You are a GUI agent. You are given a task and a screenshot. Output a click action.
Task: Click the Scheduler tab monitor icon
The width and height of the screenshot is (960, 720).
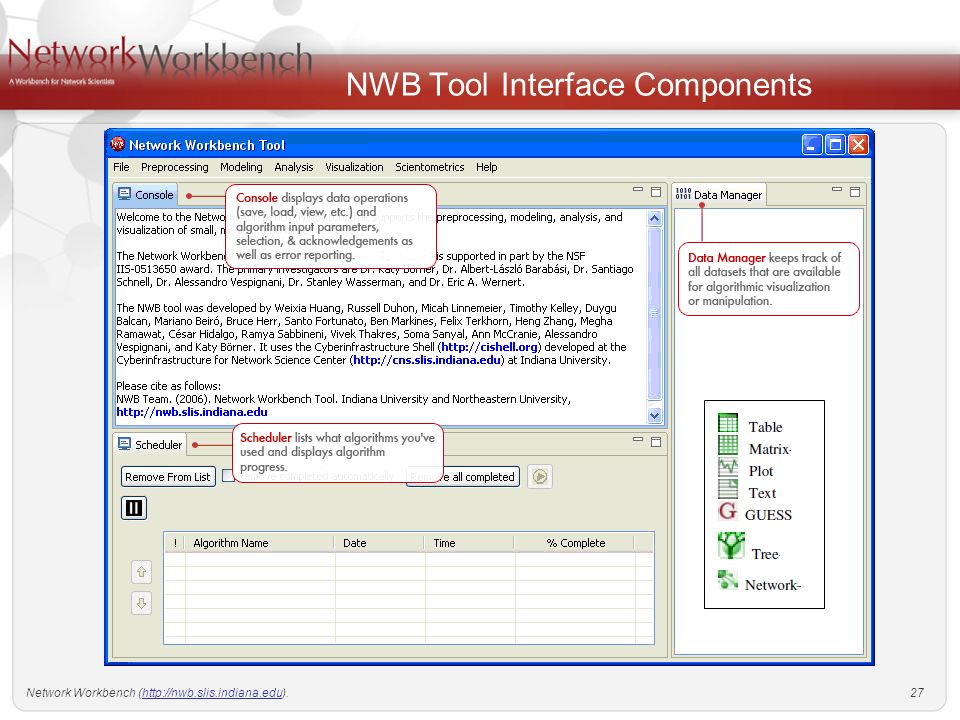[124, 444]
